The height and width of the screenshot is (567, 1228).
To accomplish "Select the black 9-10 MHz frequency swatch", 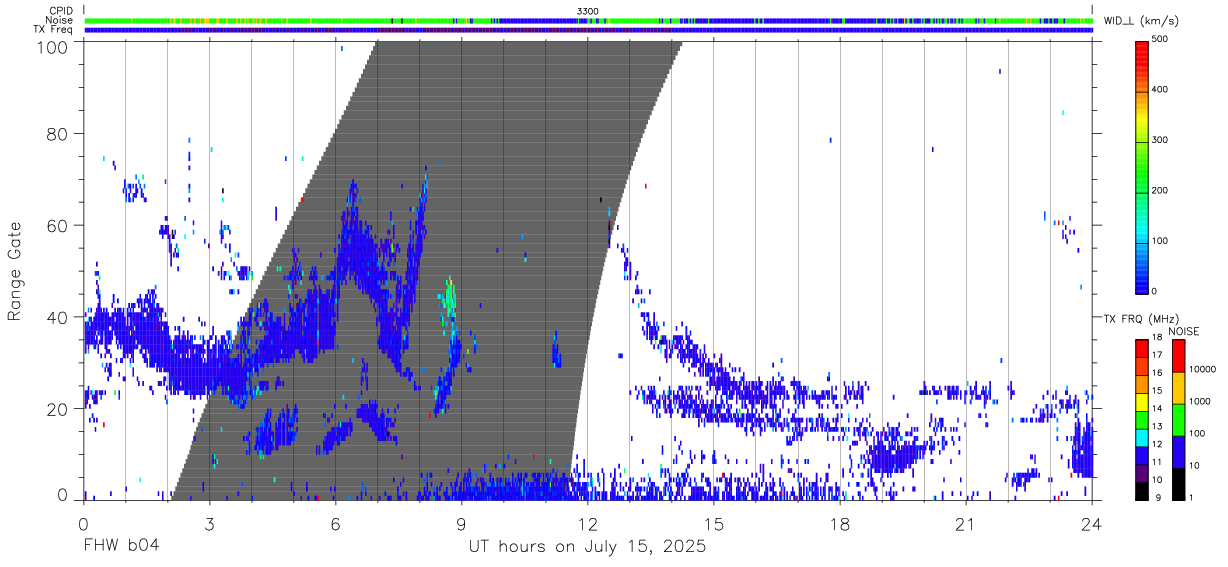I will click(1141, 490).
